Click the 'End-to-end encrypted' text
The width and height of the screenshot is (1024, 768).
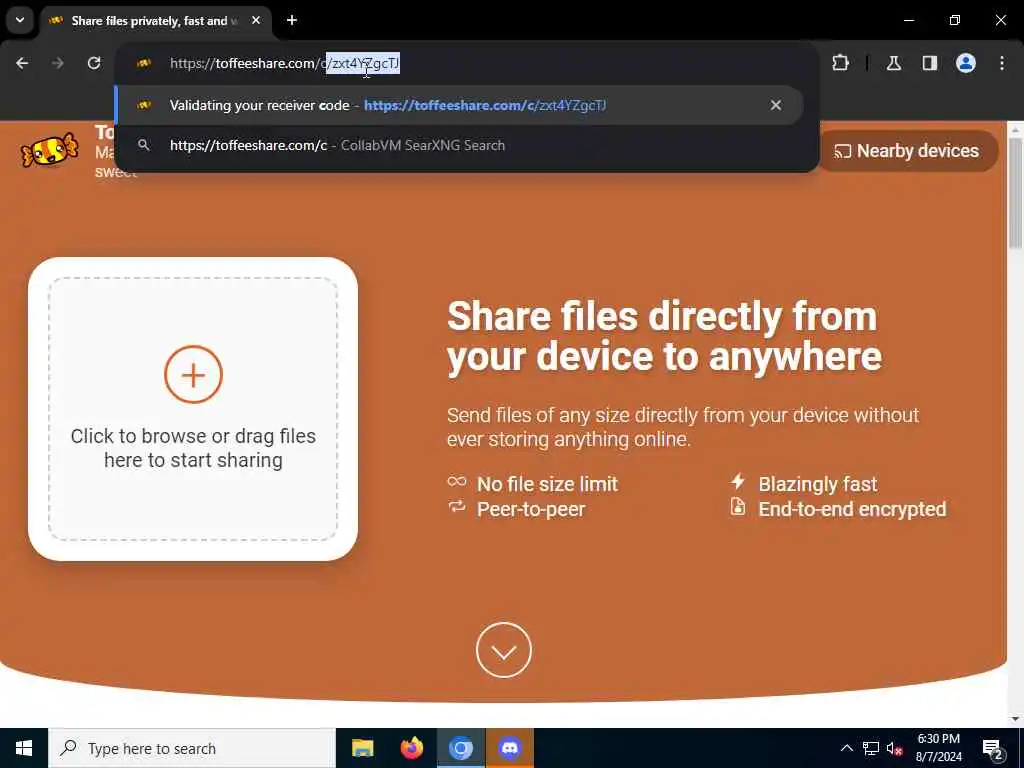852,509
